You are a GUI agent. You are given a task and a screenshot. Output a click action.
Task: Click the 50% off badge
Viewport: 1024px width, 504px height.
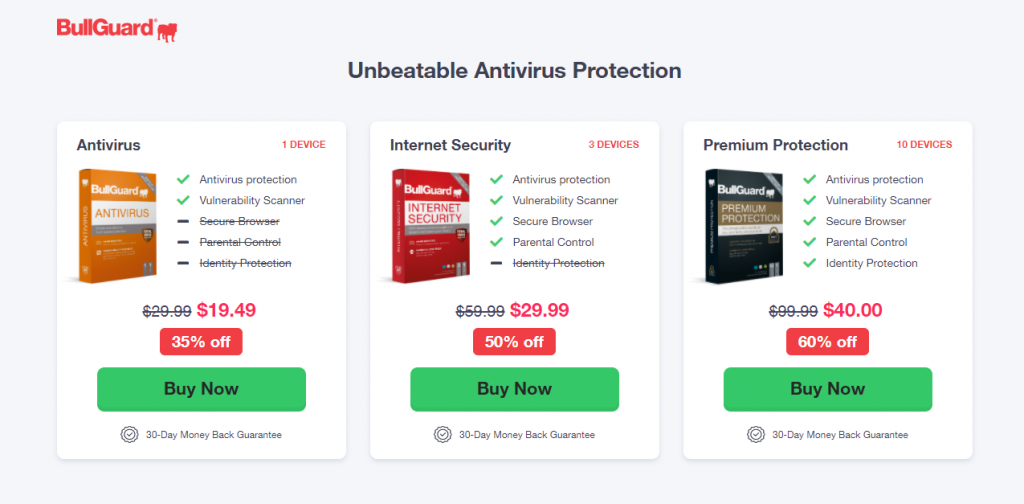(x=515, y=341)
